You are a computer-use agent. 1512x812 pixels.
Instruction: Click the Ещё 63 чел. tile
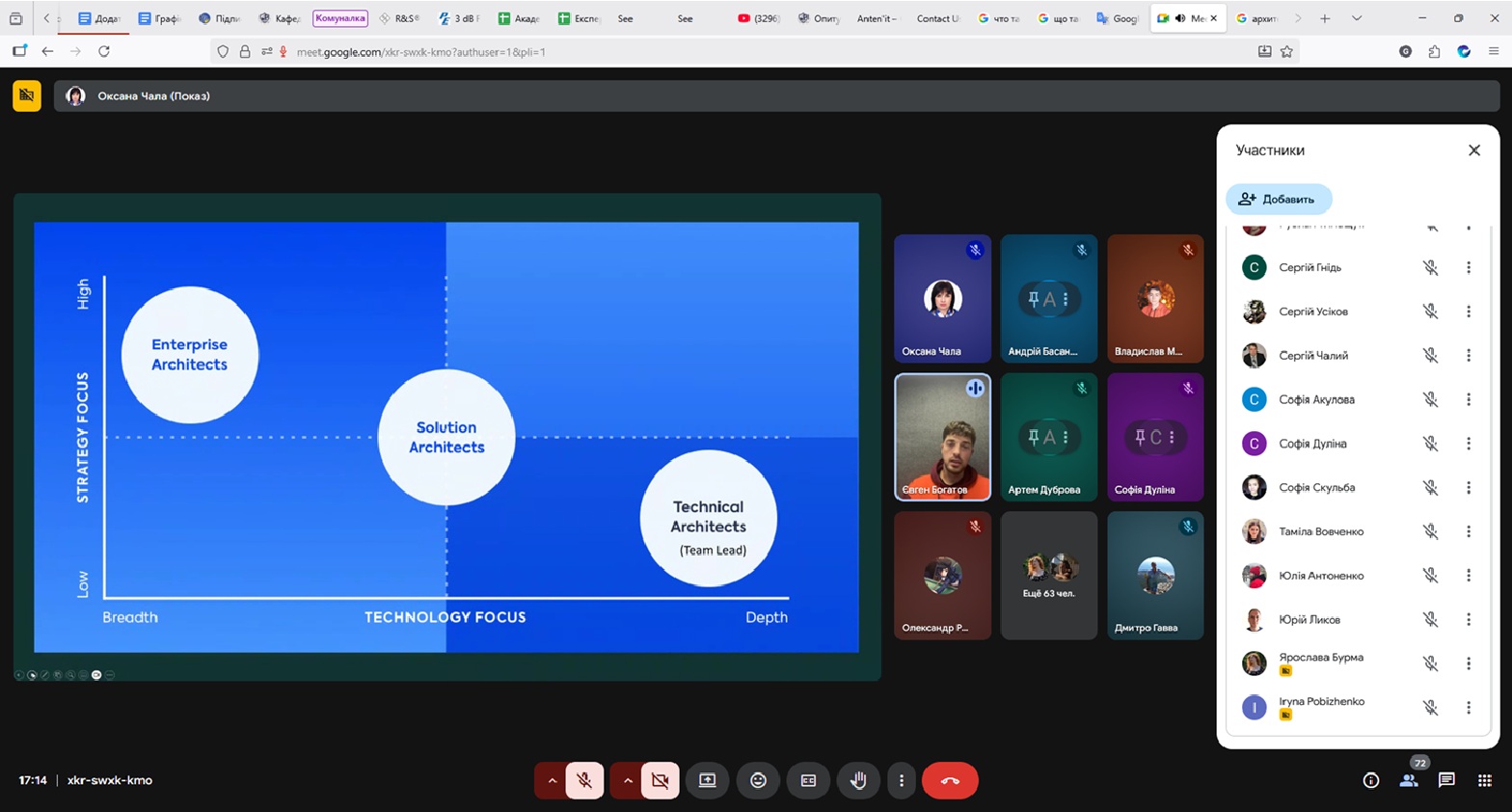(x=1048, y=576)
